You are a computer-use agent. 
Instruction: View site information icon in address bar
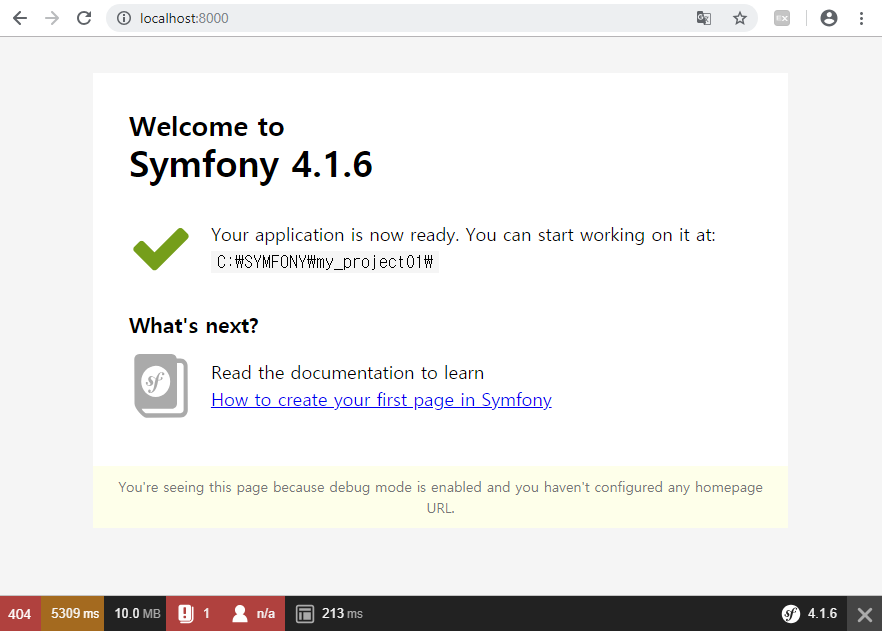pyautogui.click(x=124, y=18)
